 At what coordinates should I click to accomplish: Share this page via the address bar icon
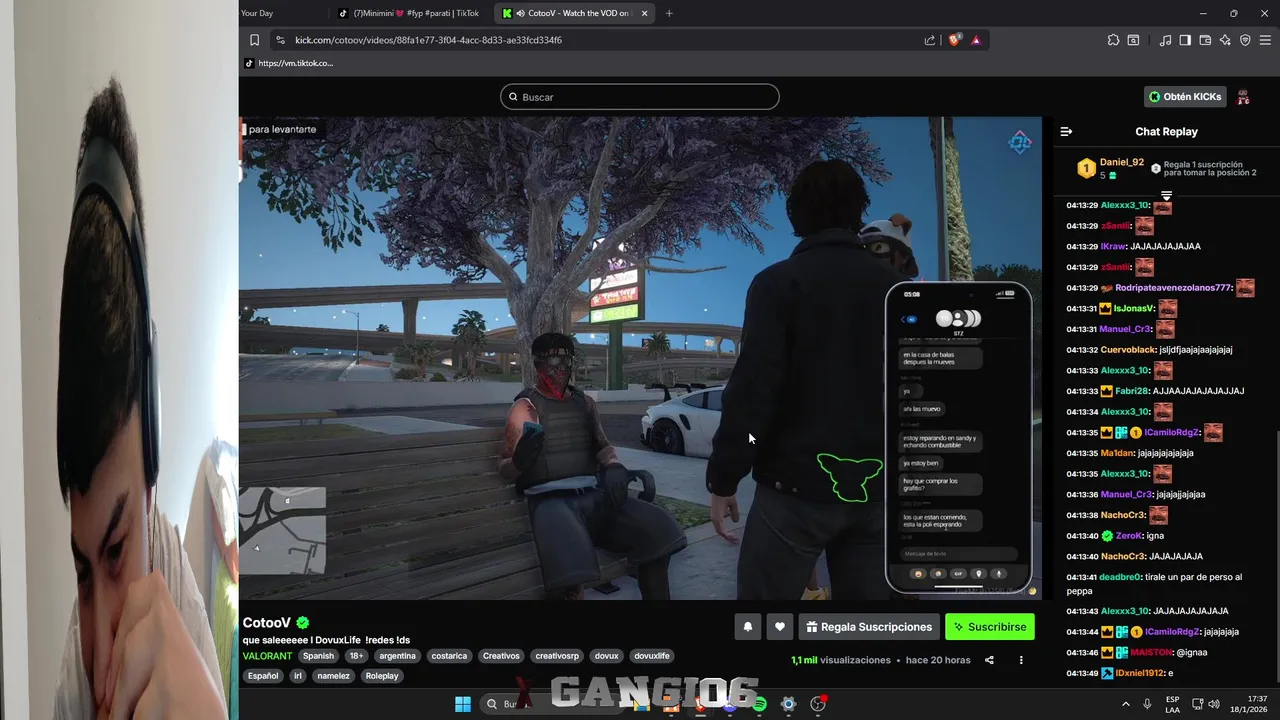(x=930, y=40)
